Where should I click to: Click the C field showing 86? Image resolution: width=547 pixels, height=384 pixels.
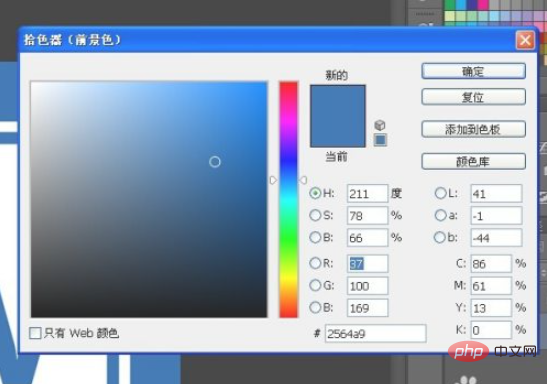click(x=491, y=264)
